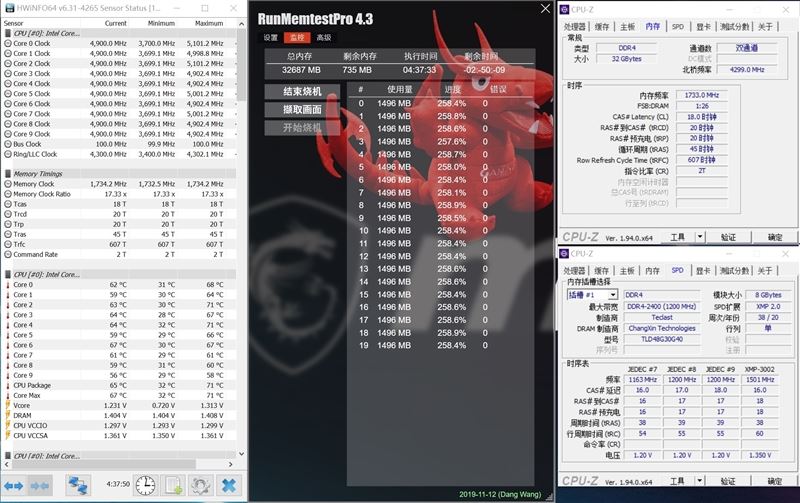Viewport: 800px width, 503px height.
Task: Switch to the 设置 tab in RunMemtestPro
Action: (270, 38)
